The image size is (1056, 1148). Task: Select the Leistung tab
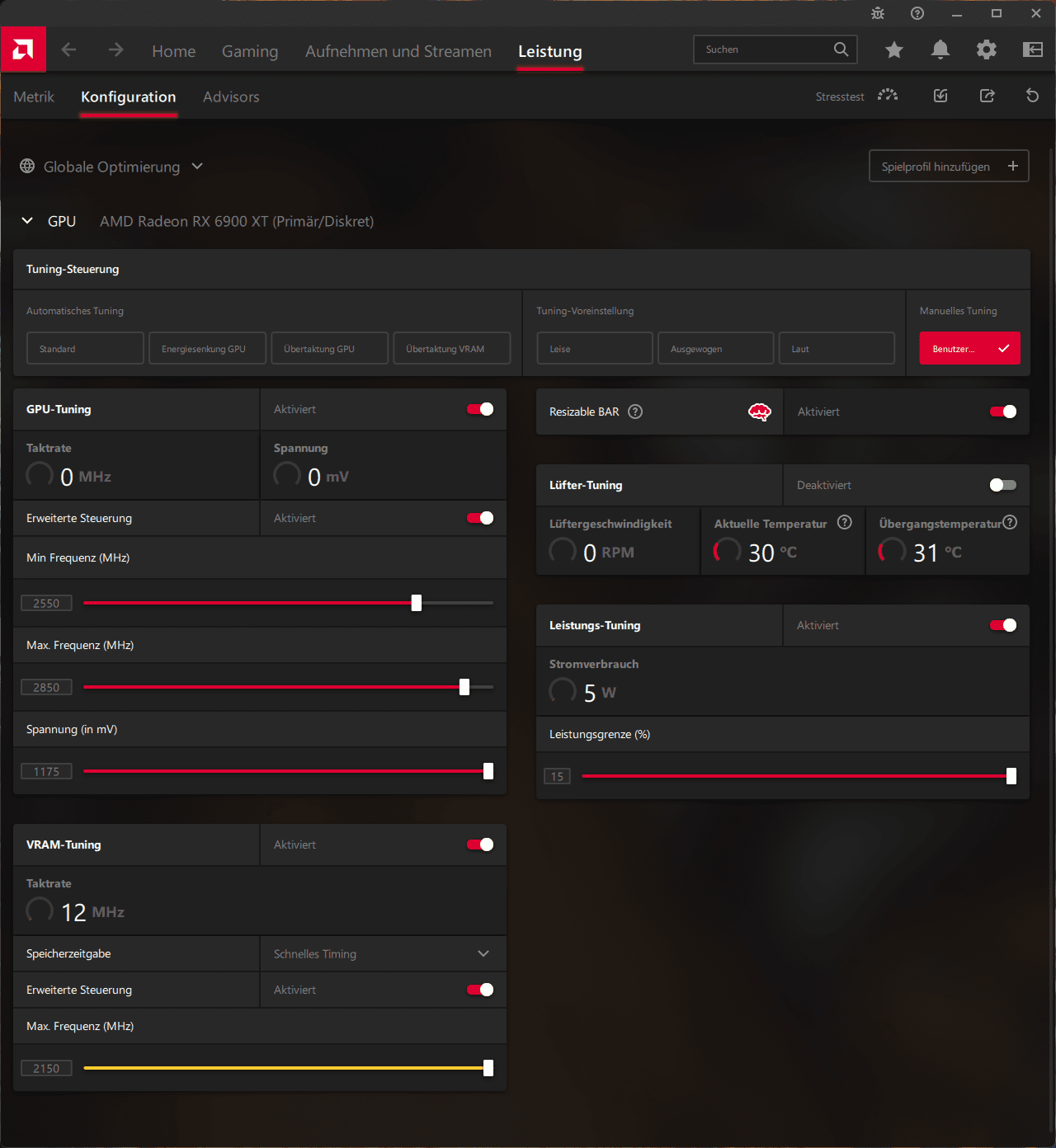pyautogui.click(x=550, y=51)
